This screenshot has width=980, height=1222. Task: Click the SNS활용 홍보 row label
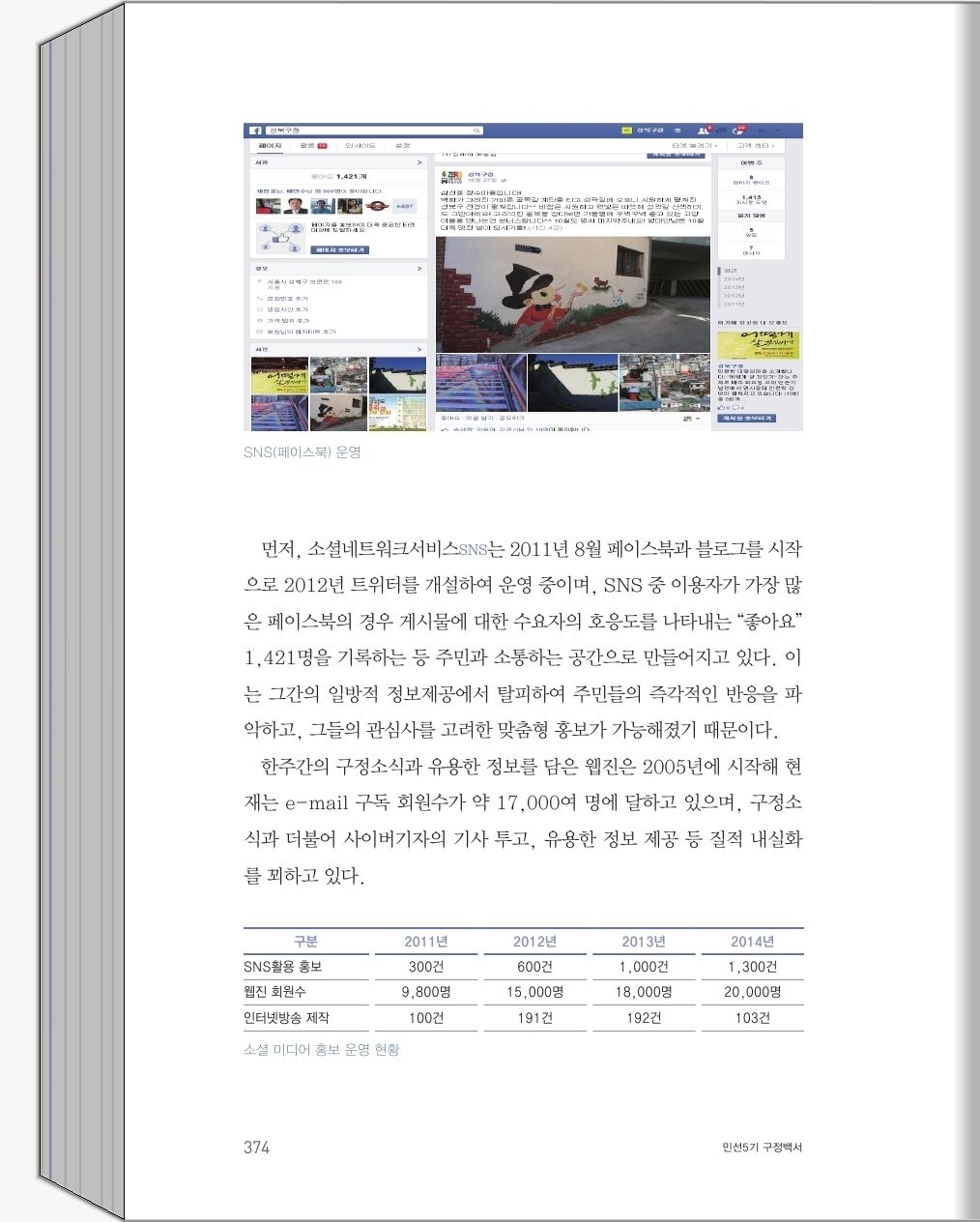click(283, 966)
